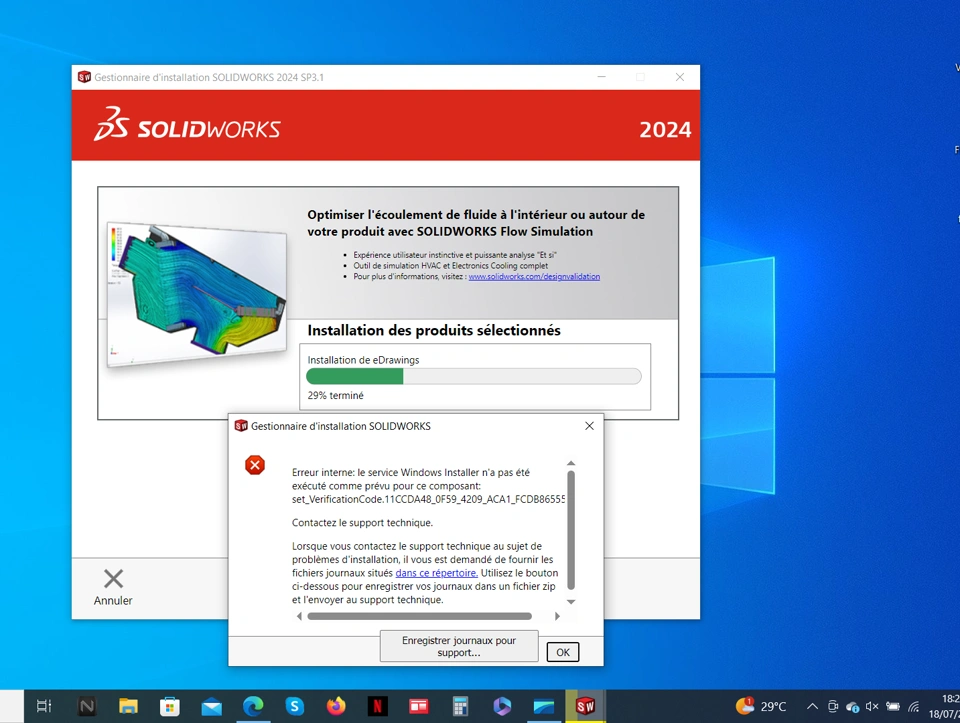This screenshot has width=960, height=723.
Task: Click the 'Contactez le support technique.' text
Action: point(362,523)
